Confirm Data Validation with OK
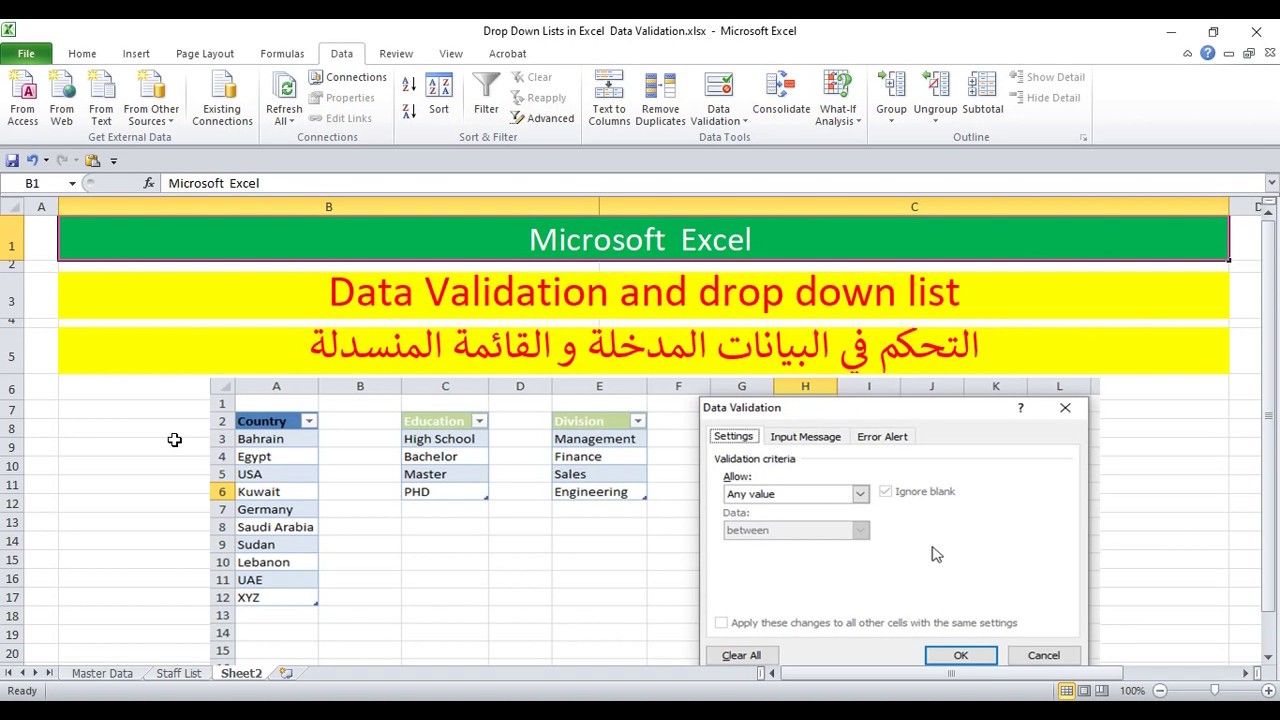Image resolution: width=1280 pixels, height=720 pixels. point(961,655)
